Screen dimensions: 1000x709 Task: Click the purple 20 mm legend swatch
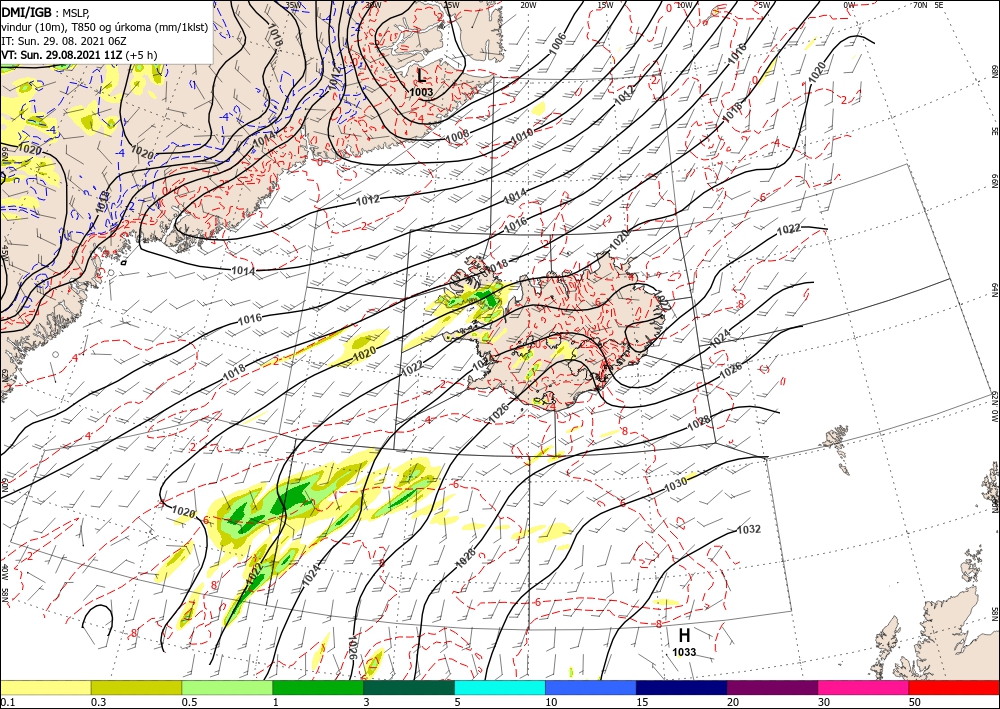click(772, 688)
